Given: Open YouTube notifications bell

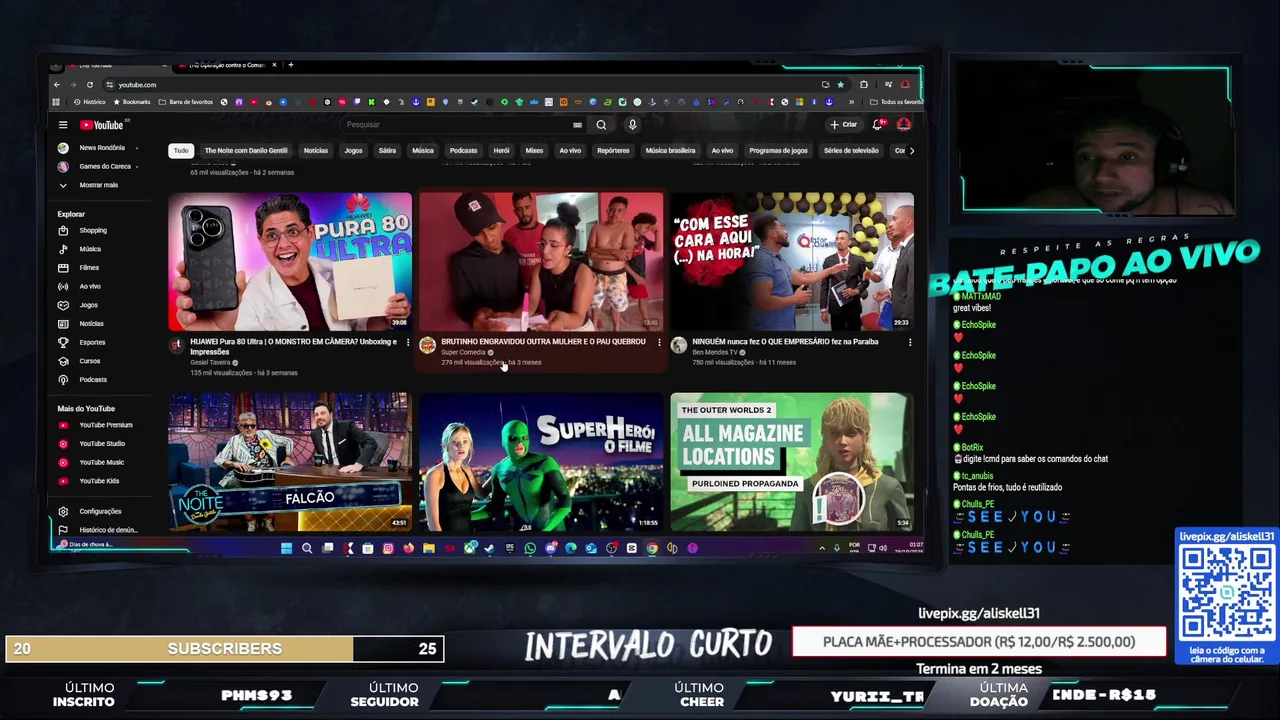Looking at the screenshot, I should coord(877,125).
